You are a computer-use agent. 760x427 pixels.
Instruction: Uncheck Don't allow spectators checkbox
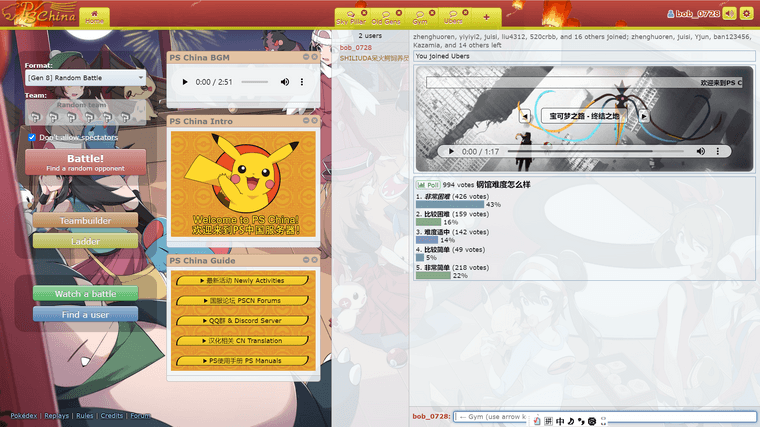tap(32, 137)
